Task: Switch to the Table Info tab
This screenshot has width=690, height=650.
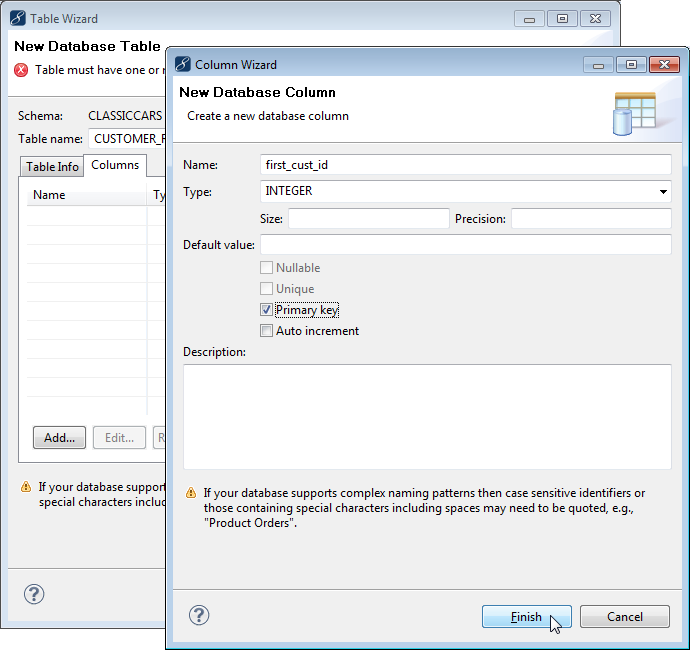Action: pyautogui.click(x=52, y=167)
